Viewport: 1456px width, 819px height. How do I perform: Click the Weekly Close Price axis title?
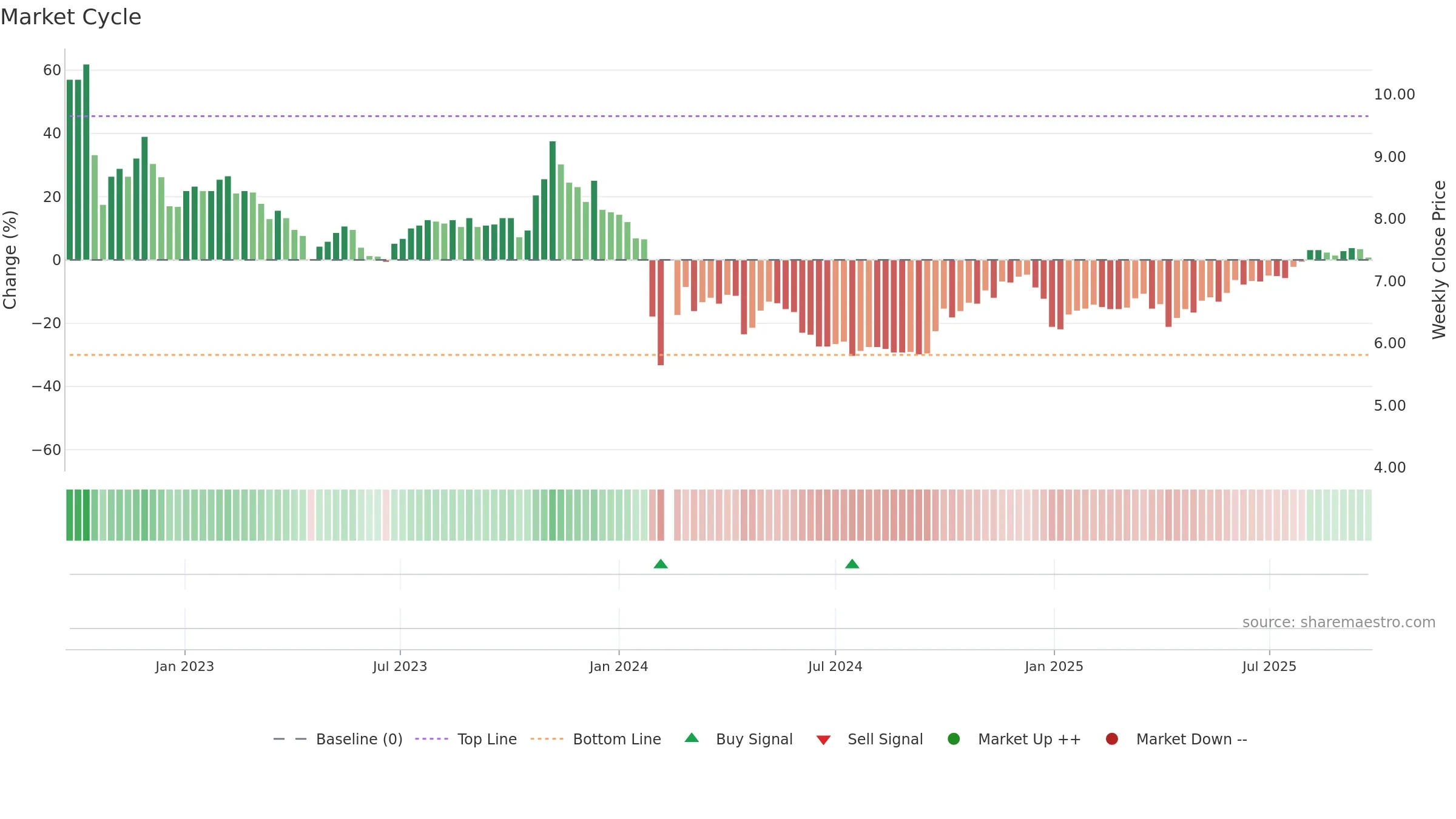(1439, 260)
